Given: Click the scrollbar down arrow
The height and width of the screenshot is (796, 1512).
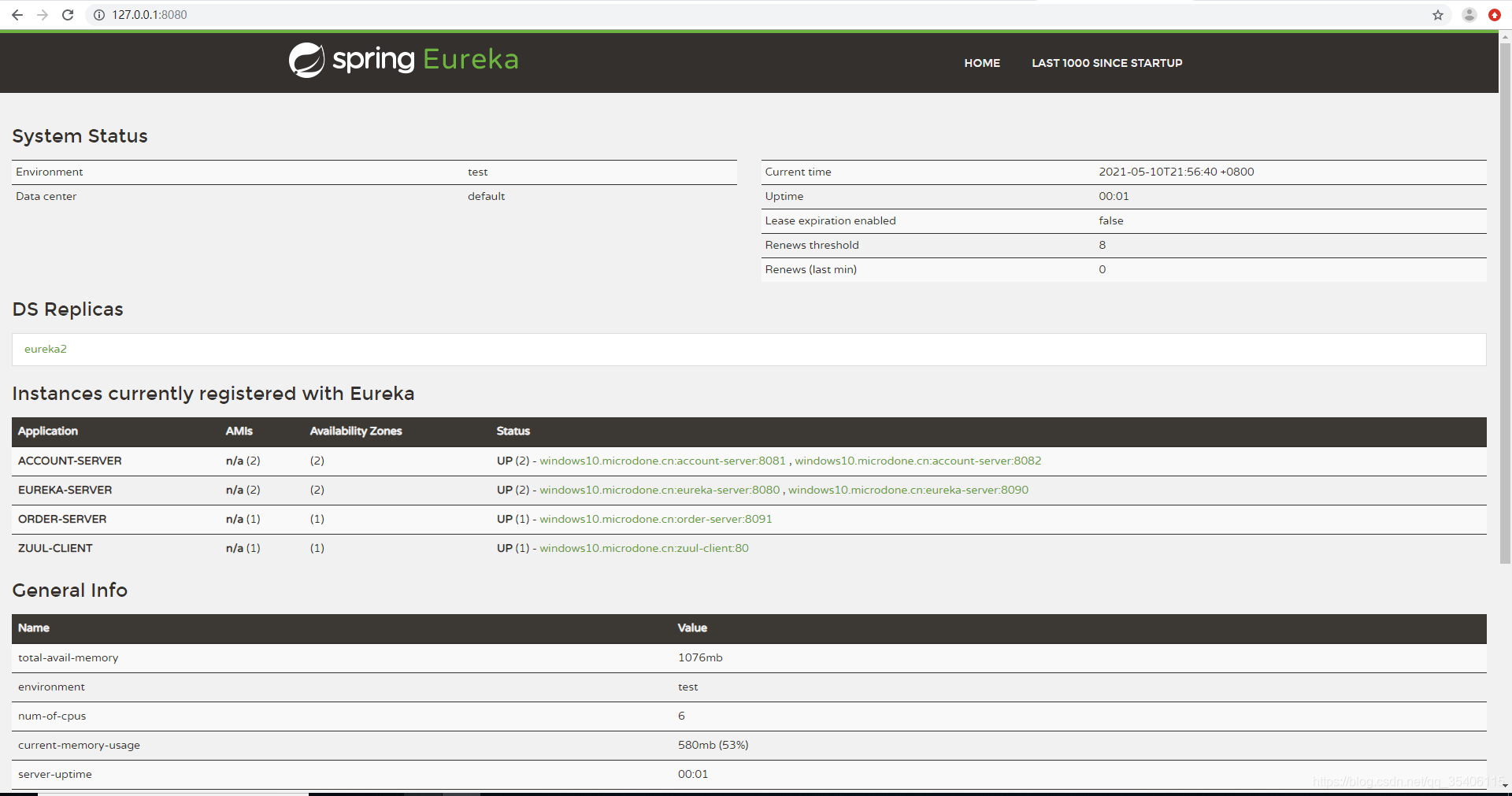Looking at the screenshot, I should [1505, 785].
